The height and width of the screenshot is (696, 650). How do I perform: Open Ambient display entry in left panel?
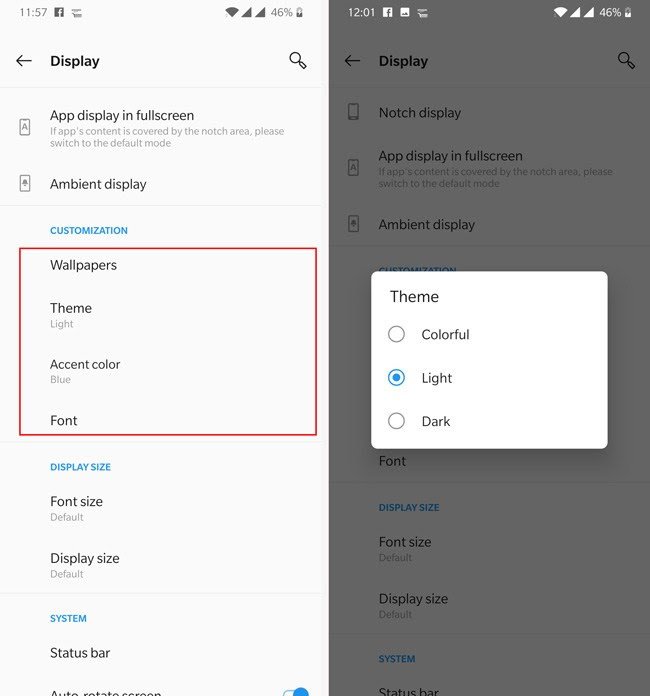(x=162, y=184)
